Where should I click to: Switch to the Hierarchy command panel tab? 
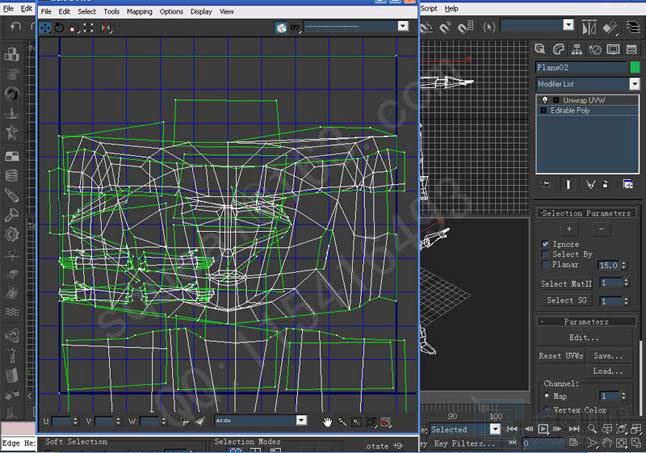(x=576, y=49)
